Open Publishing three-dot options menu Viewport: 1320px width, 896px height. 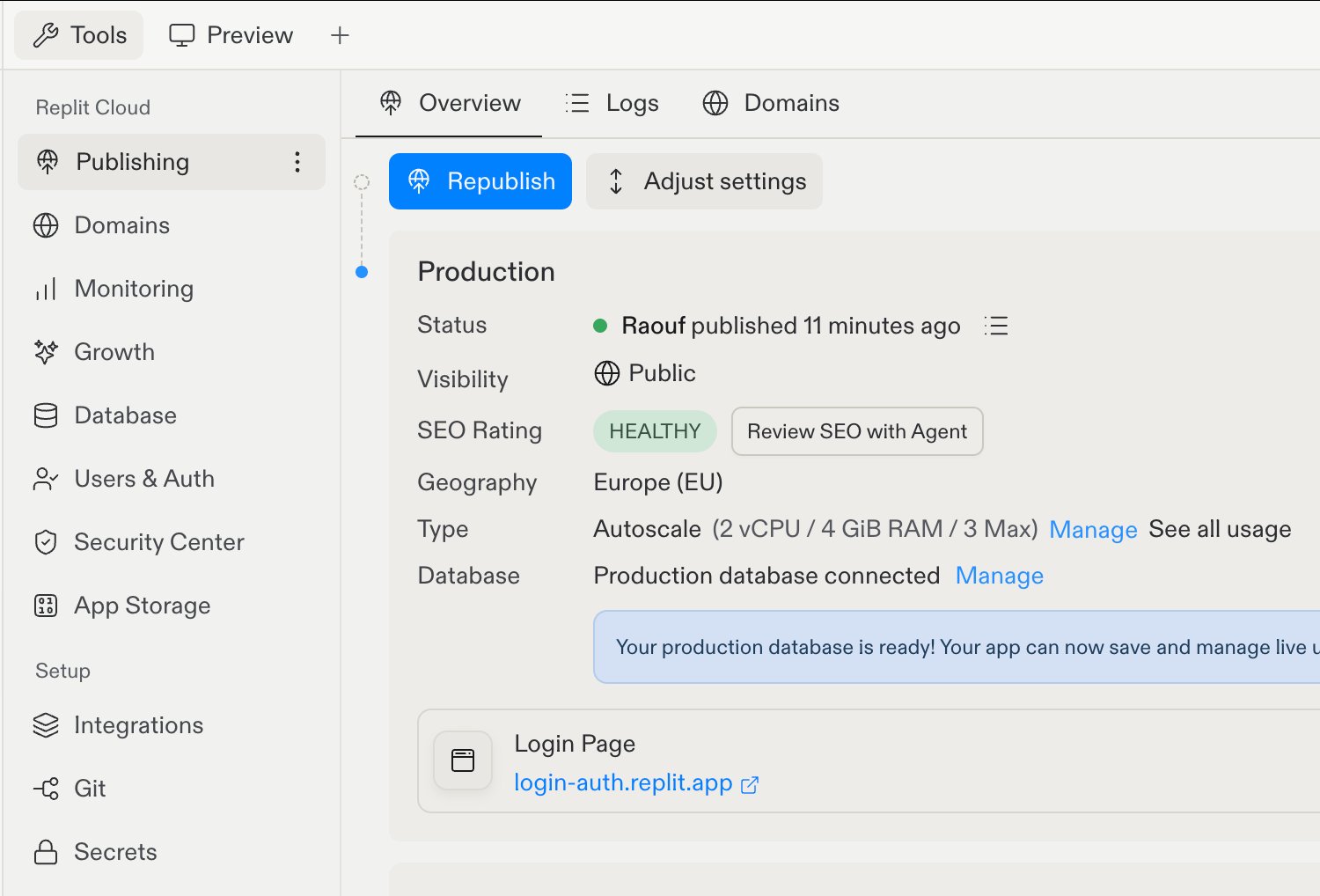(x=297, y=162)
